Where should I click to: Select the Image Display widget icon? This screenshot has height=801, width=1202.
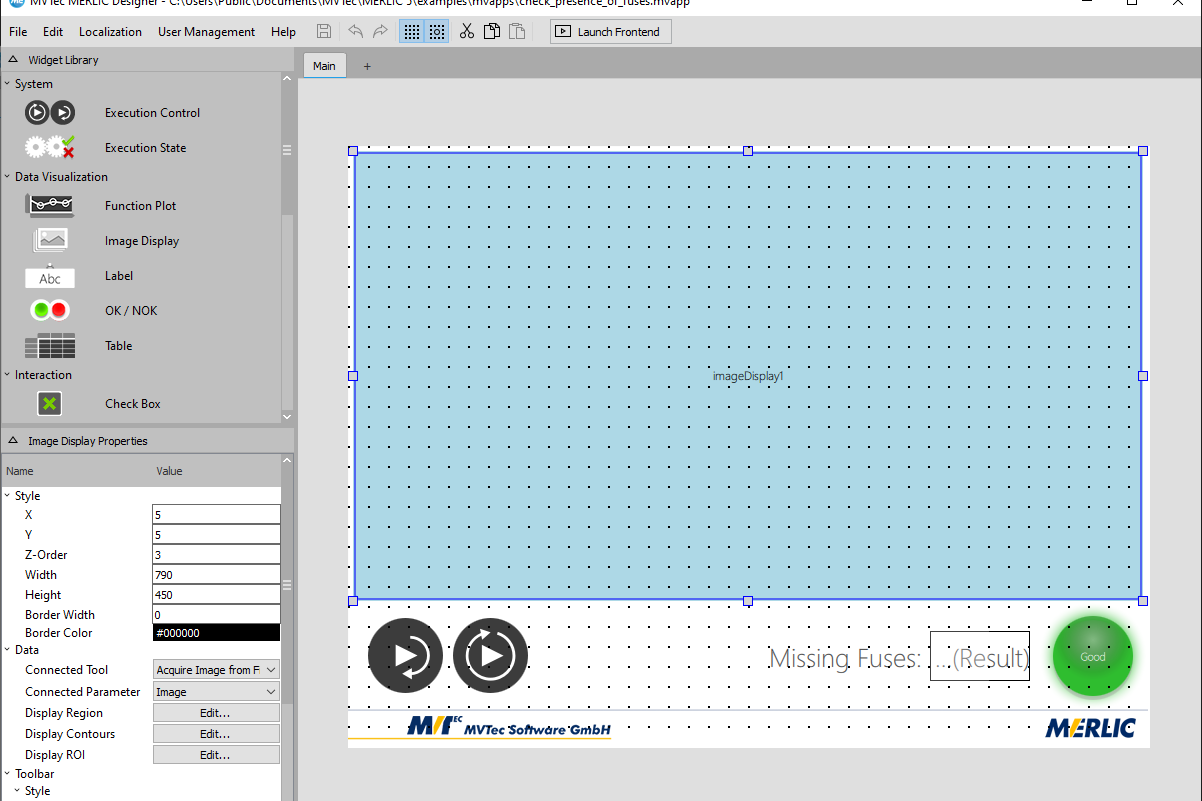(x=49, y=241)
